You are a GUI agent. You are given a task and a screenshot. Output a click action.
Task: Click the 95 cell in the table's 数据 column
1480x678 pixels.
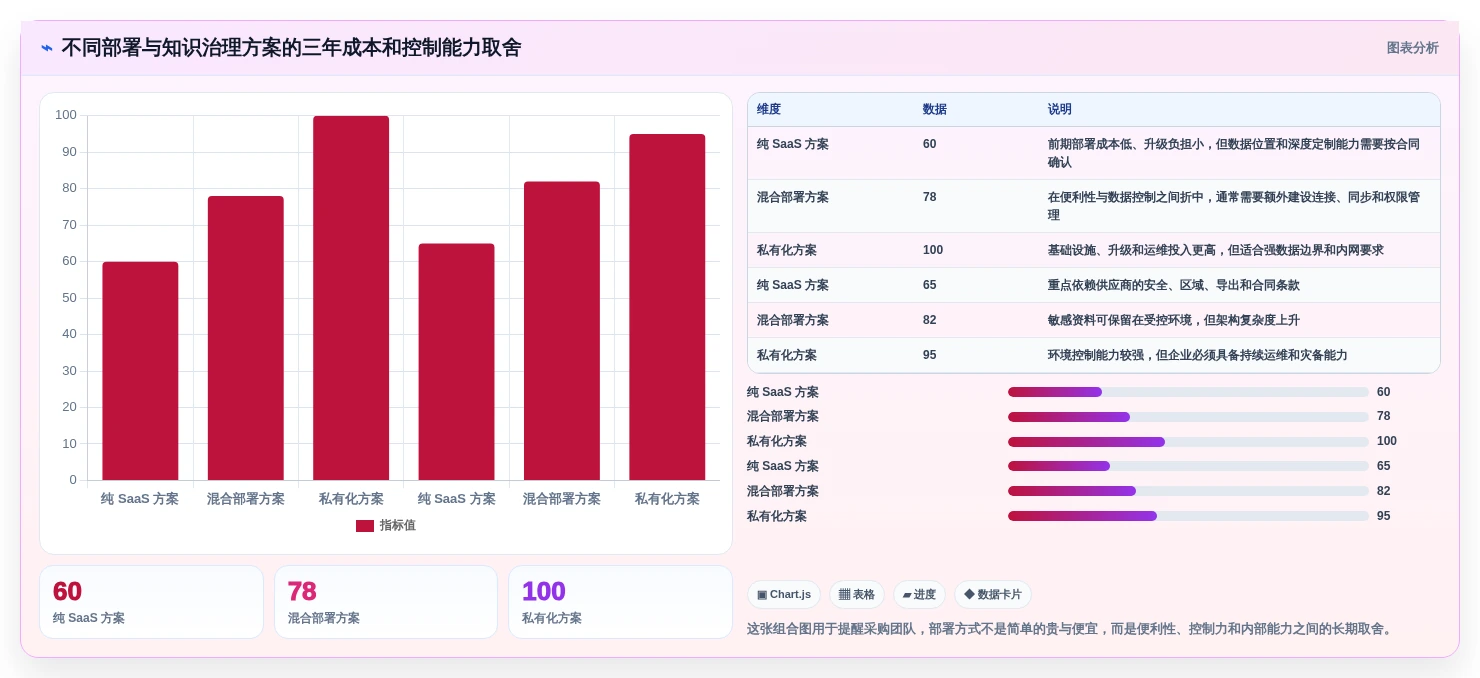(930, 355)
